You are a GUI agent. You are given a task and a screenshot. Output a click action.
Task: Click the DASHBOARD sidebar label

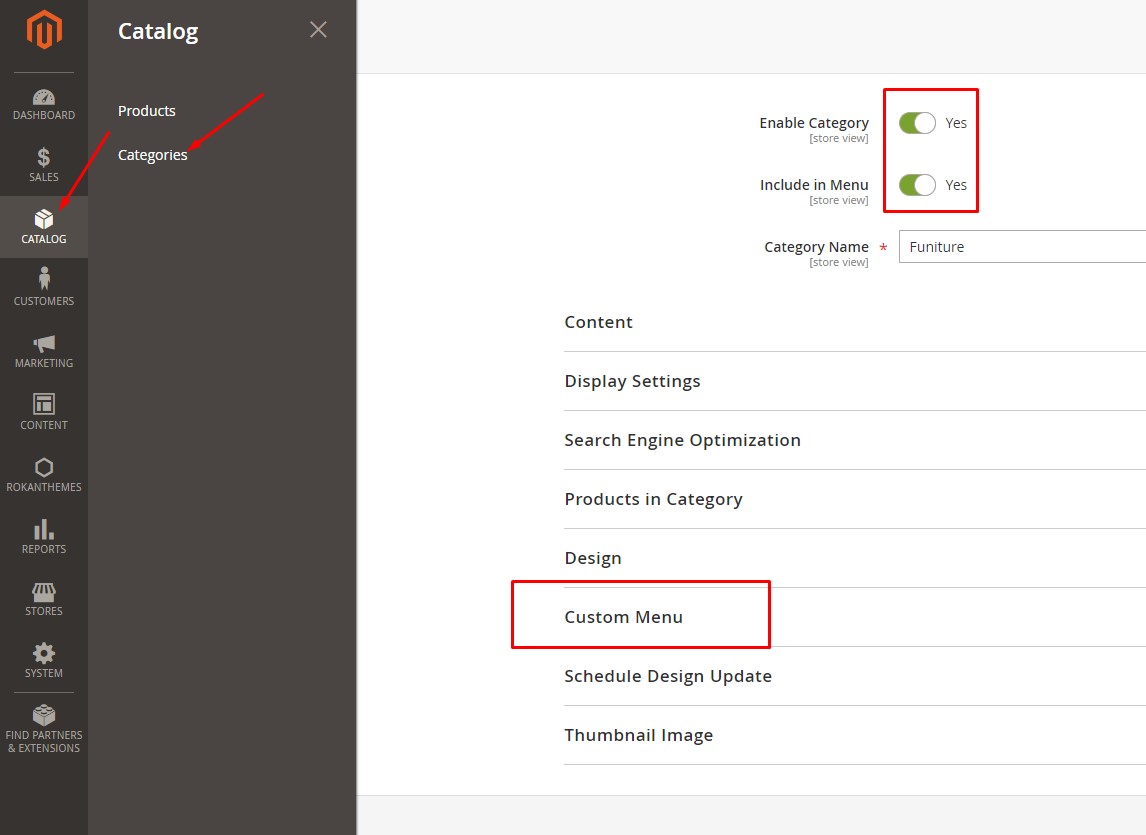pyautogui.click(x=44, y=116)
